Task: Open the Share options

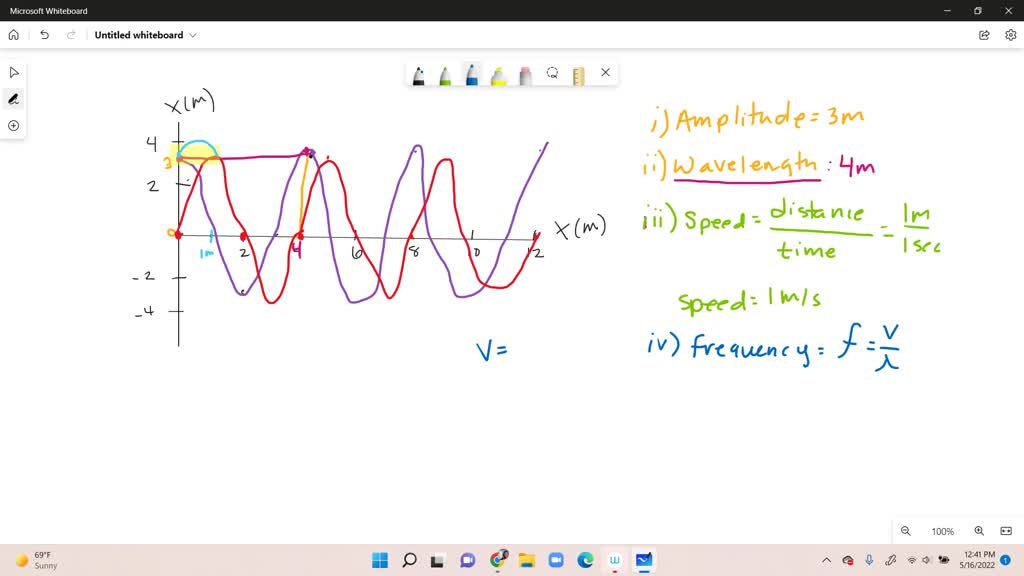Action: point(984,33)
